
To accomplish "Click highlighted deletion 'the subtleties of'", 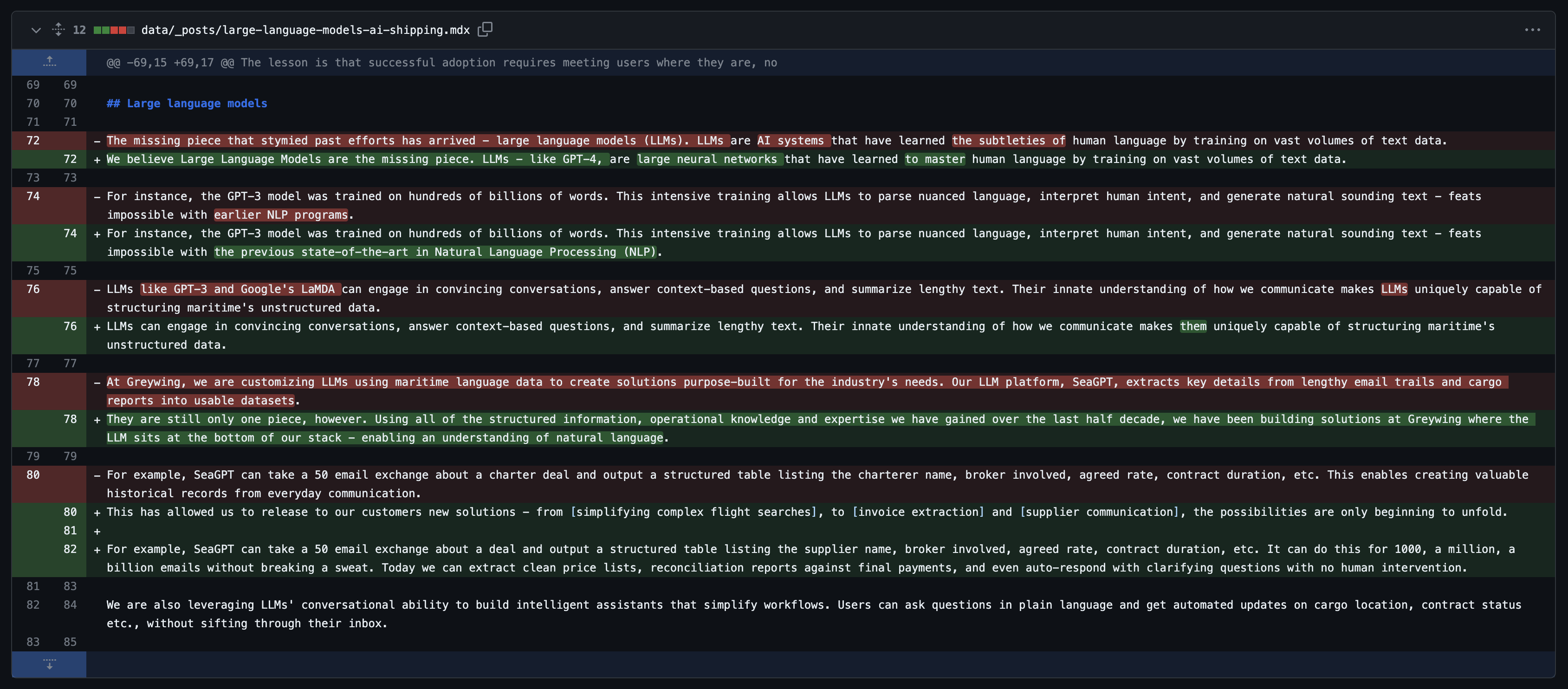I will click(1009, 141).
